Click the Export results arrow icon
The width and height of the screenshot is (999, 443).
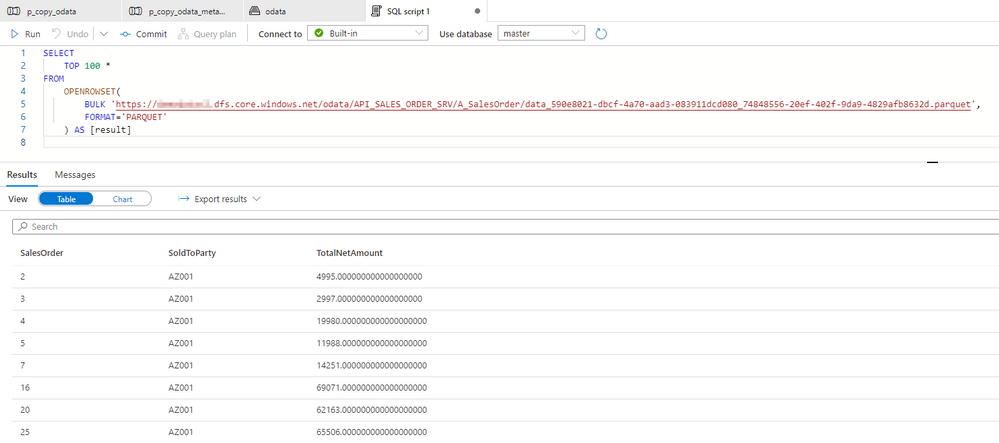(183, 199)
